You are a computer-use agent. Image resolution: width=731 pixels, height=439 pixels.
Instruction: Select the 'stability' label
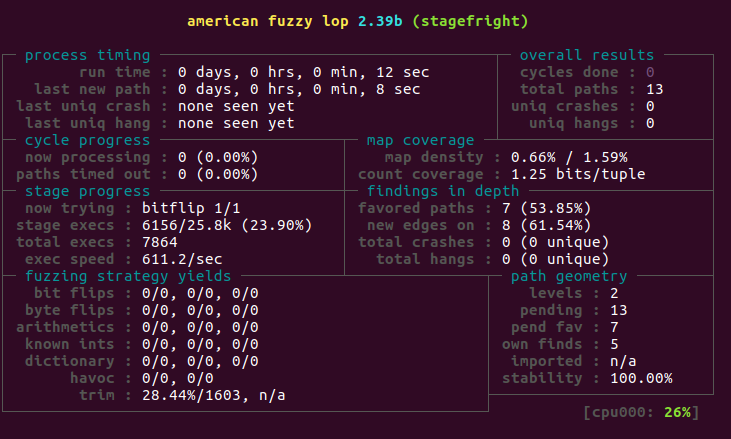pos(542,378)
